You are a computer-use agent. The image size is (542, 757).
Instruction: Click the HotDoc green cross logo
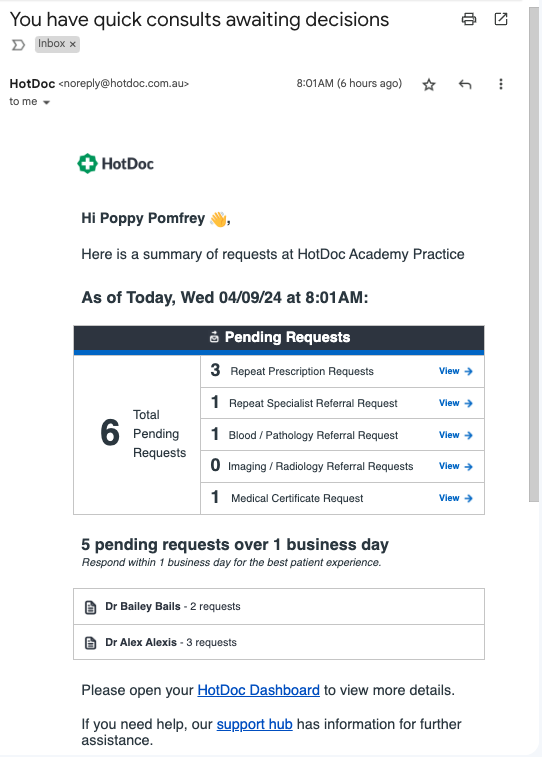tap(87, 164)
